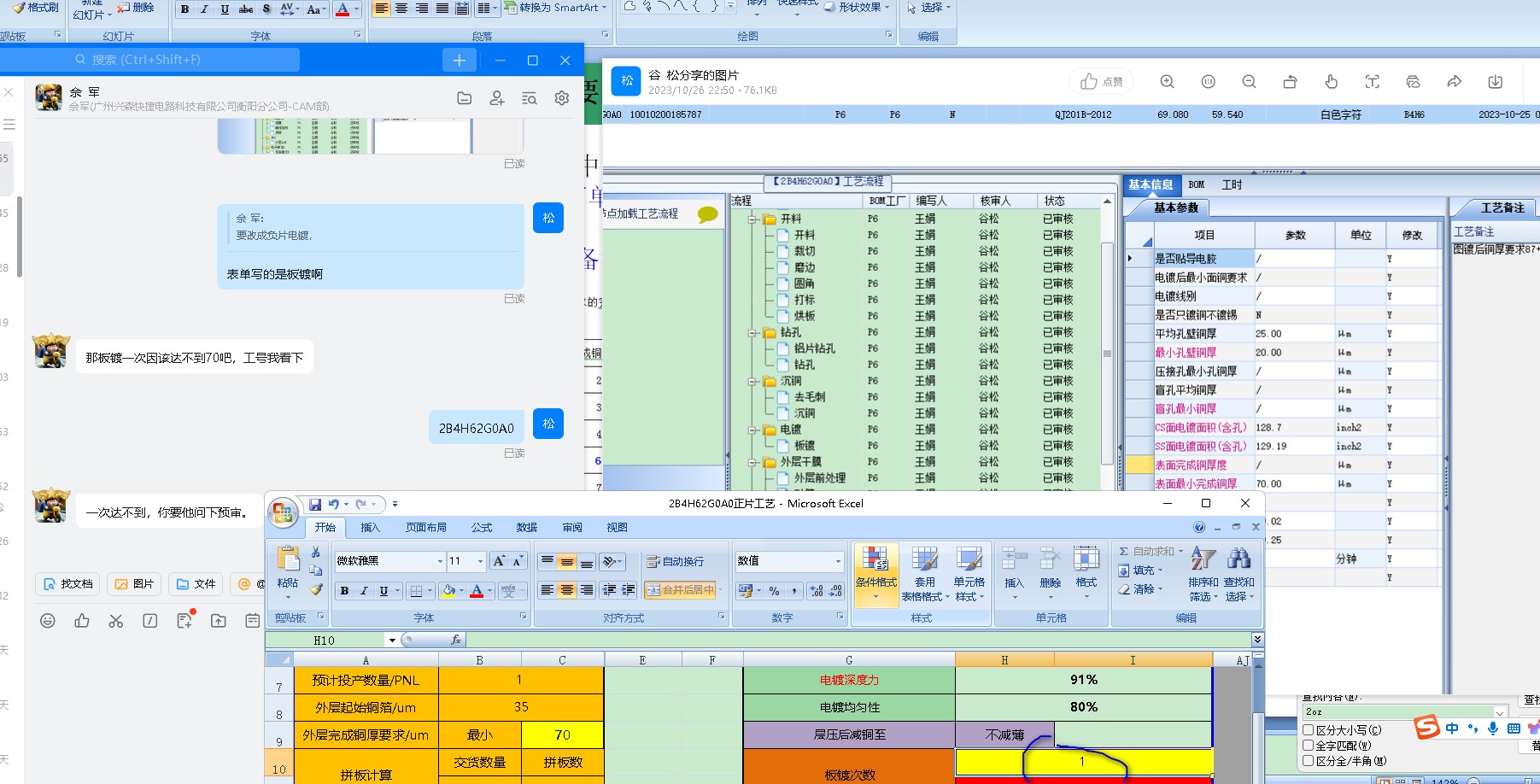Click 找文档 button in chat
The image size is (1540, 784).
[68, 584]
